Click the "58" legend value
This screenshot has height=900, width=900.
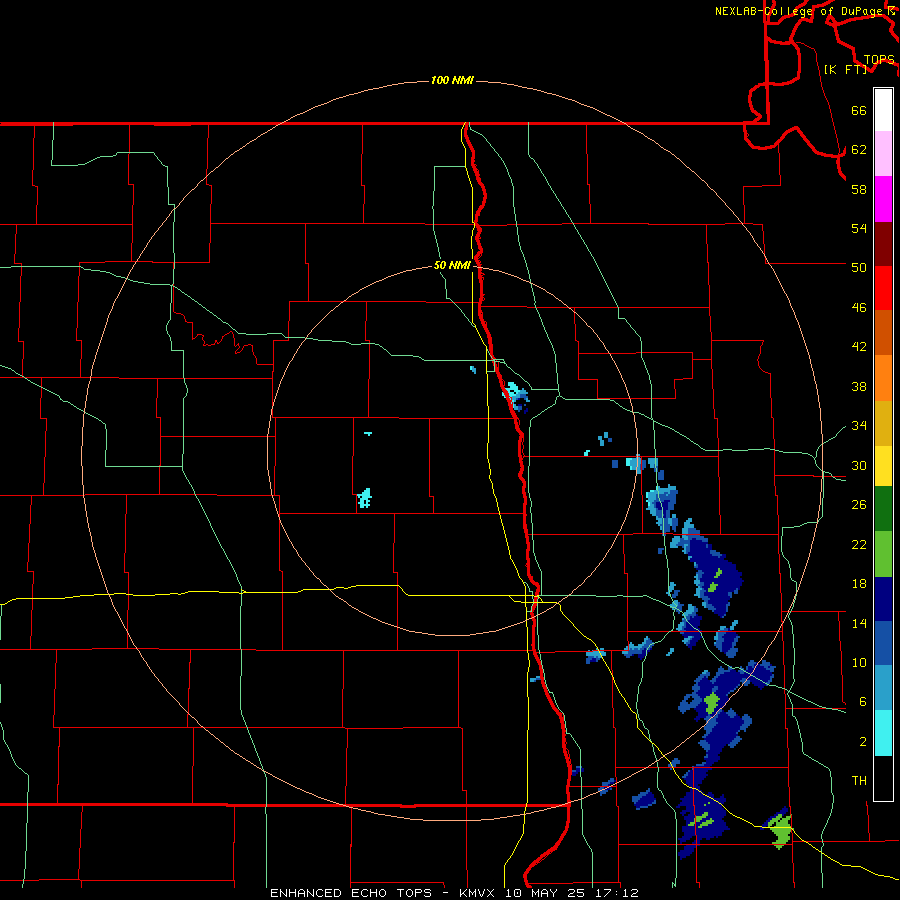[859, 189]
